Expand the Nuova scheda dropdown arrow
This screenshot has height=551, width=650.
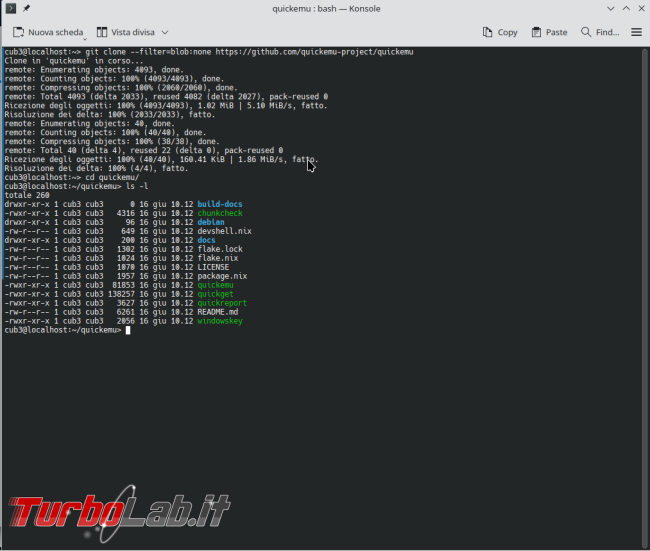[x=85, y=39]
